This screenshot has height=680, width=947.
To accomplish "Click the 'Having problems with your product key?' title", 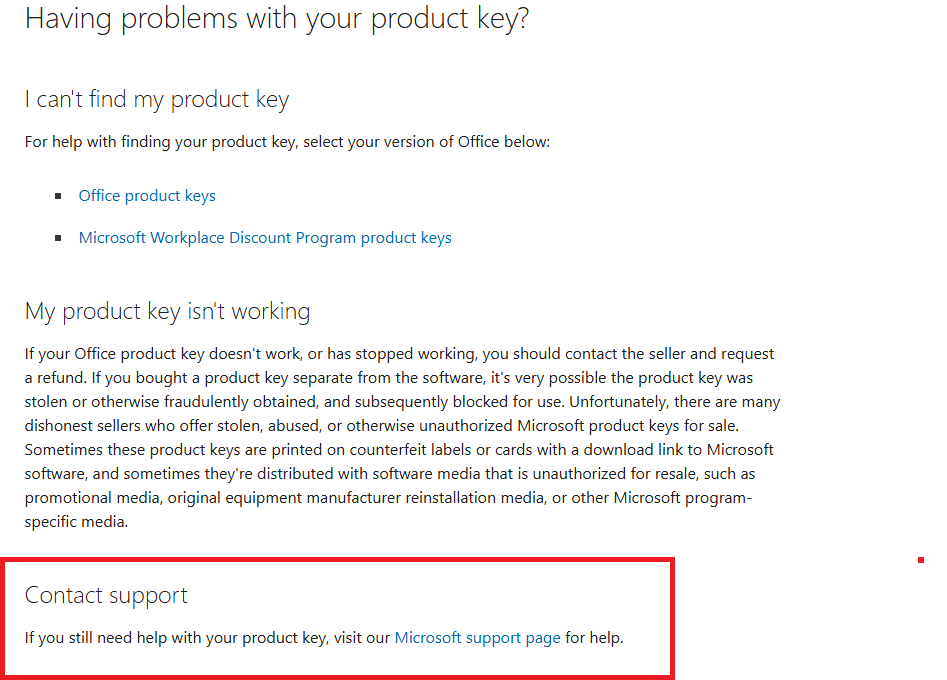I will [277, 19].
